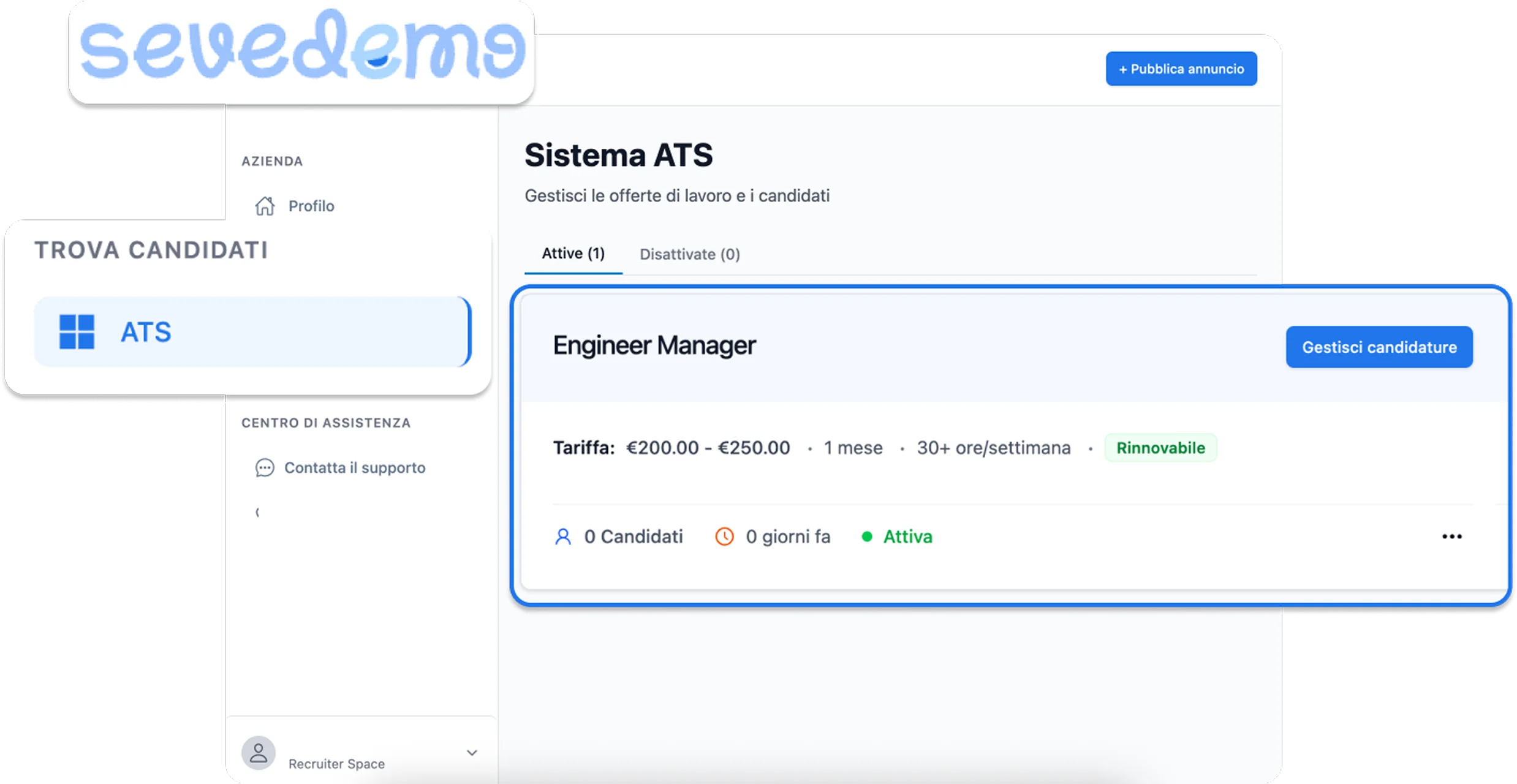Open Contatta il supporto
The image size is (1517, 784).
click(354, 468)
